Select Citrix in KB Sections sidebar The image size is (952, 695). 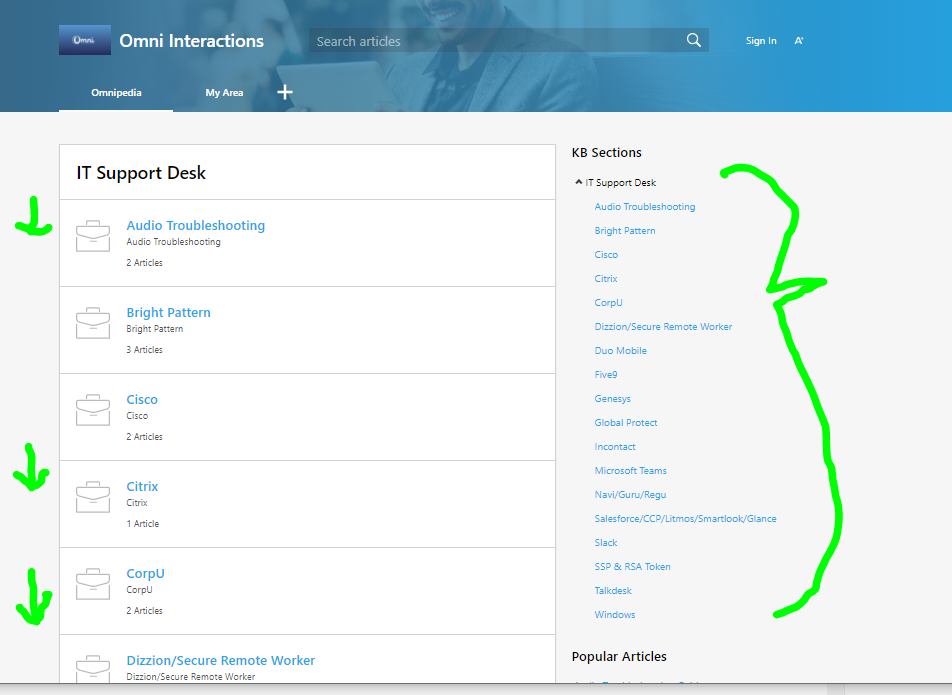pos(606,279)
